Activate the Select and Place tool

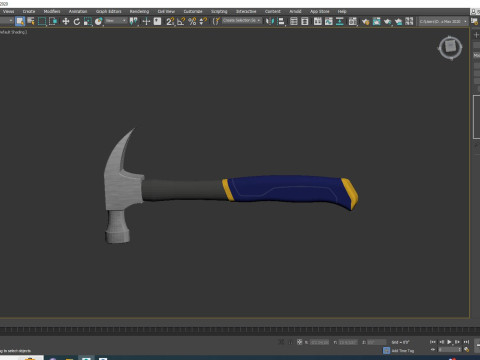99,21
